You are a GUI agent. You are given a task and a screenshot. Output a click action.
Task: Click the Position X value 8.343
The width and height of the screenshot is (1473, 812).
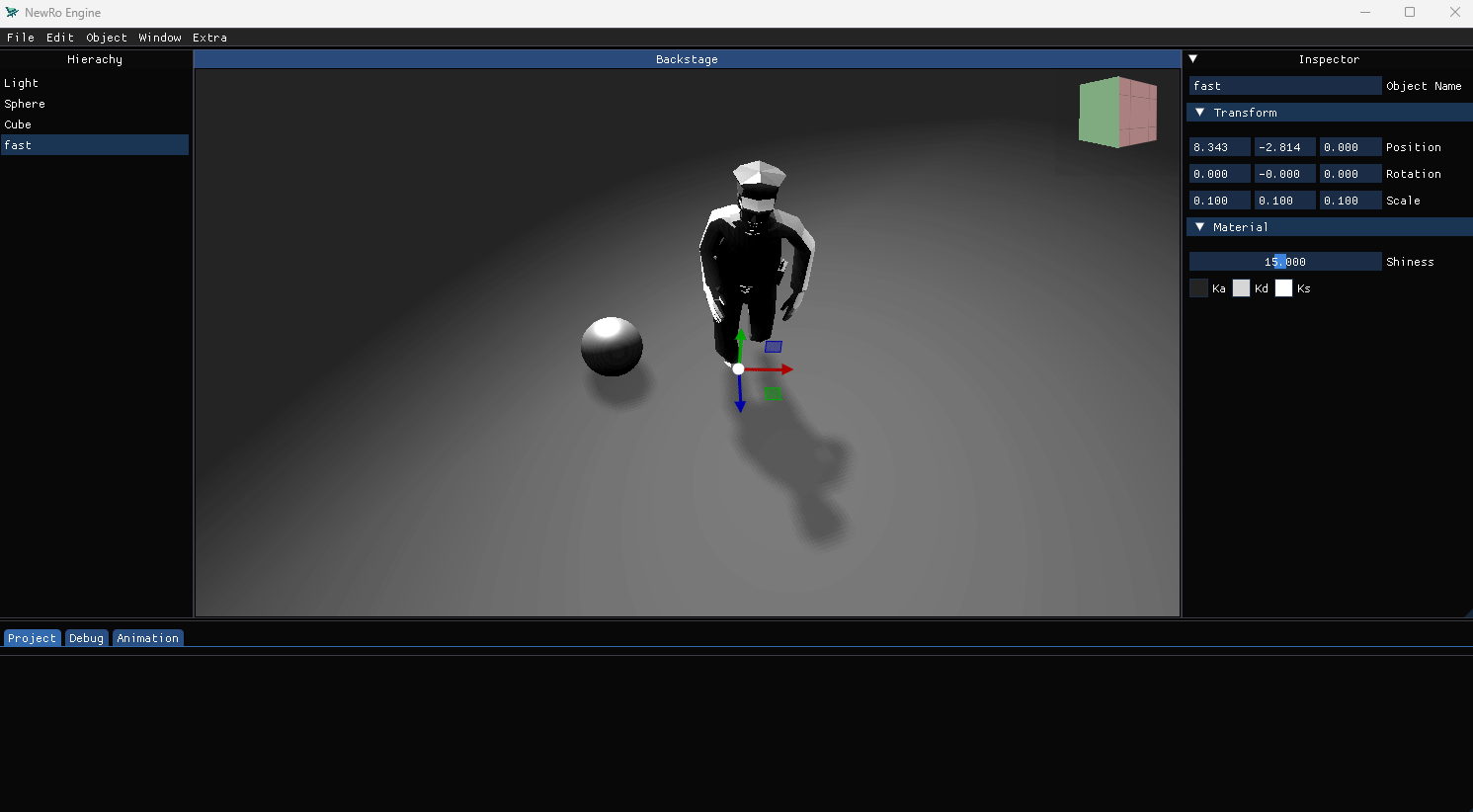(x=1220, y=147)
